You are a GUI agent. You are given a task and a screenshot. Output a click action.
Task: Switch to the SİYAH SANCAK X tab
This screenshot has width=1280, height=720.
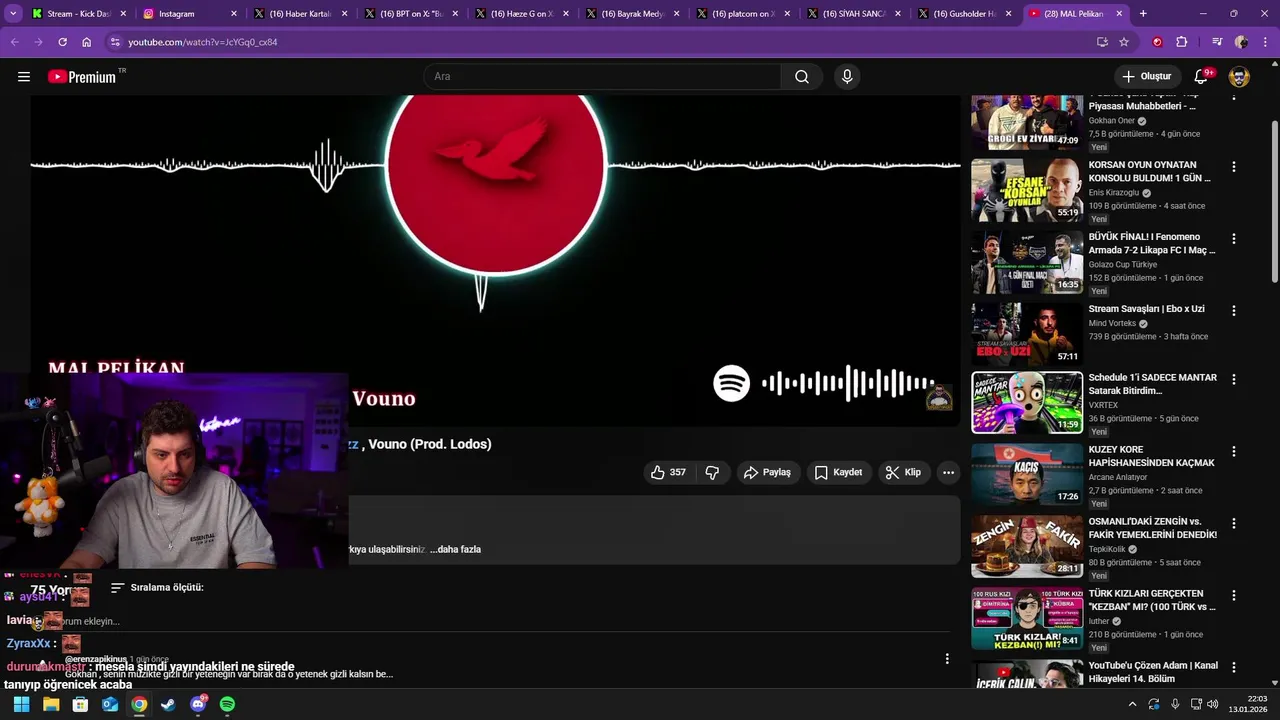tap(854, 14)
